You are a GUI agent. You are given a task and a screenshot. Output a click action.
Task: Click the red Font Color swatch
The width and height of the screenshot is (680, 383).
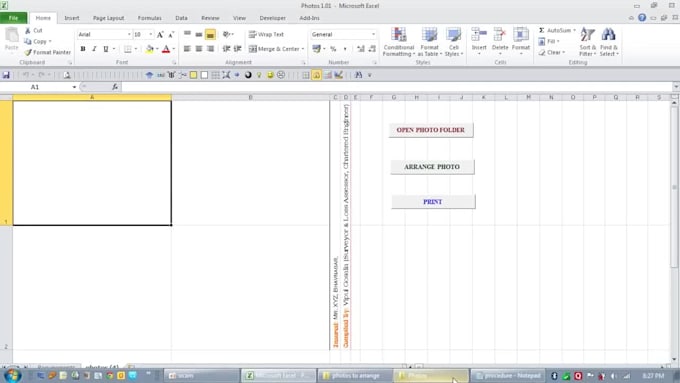click(166, 49)
